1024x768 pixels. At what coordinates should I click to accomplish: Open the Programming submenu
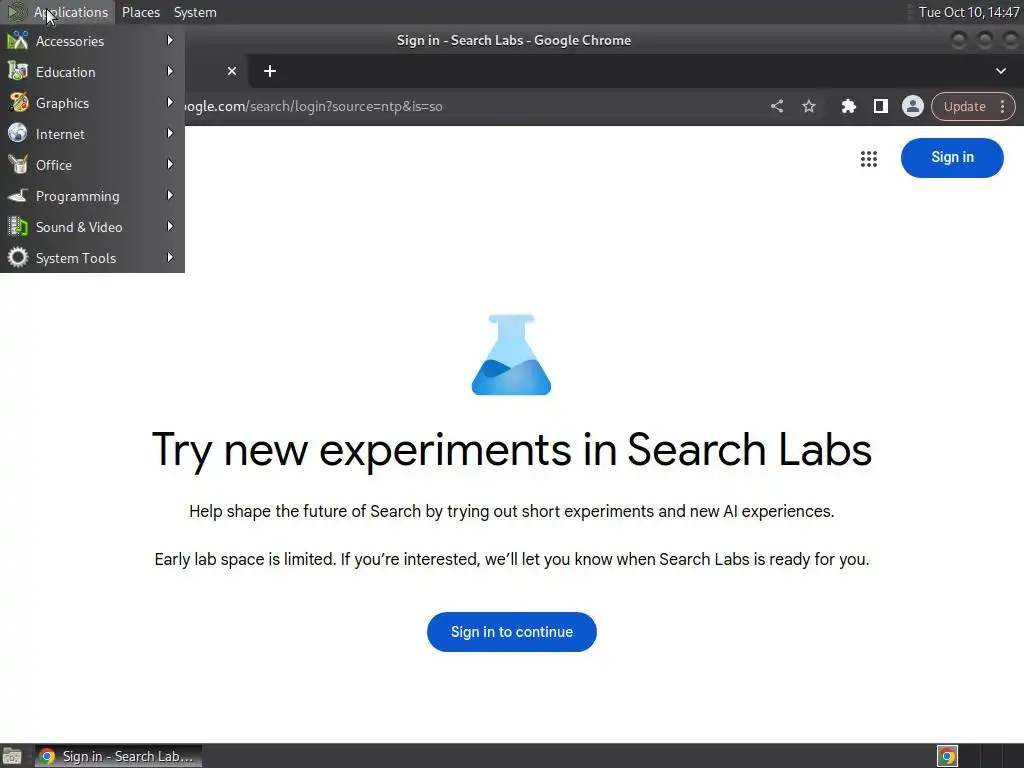[92, 196]
